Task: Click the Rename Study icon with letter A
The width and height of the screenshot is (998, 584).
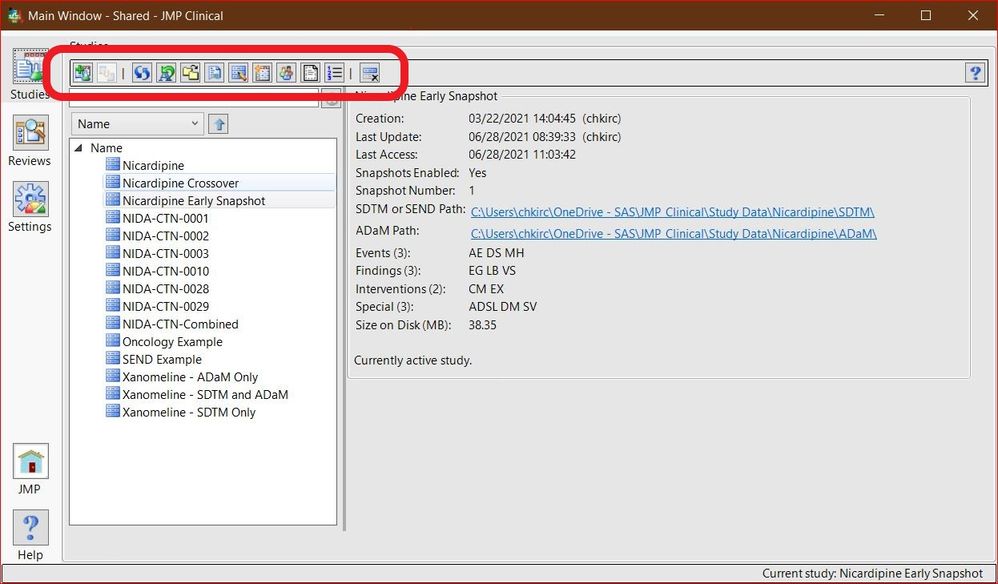Action: point(166,73)
